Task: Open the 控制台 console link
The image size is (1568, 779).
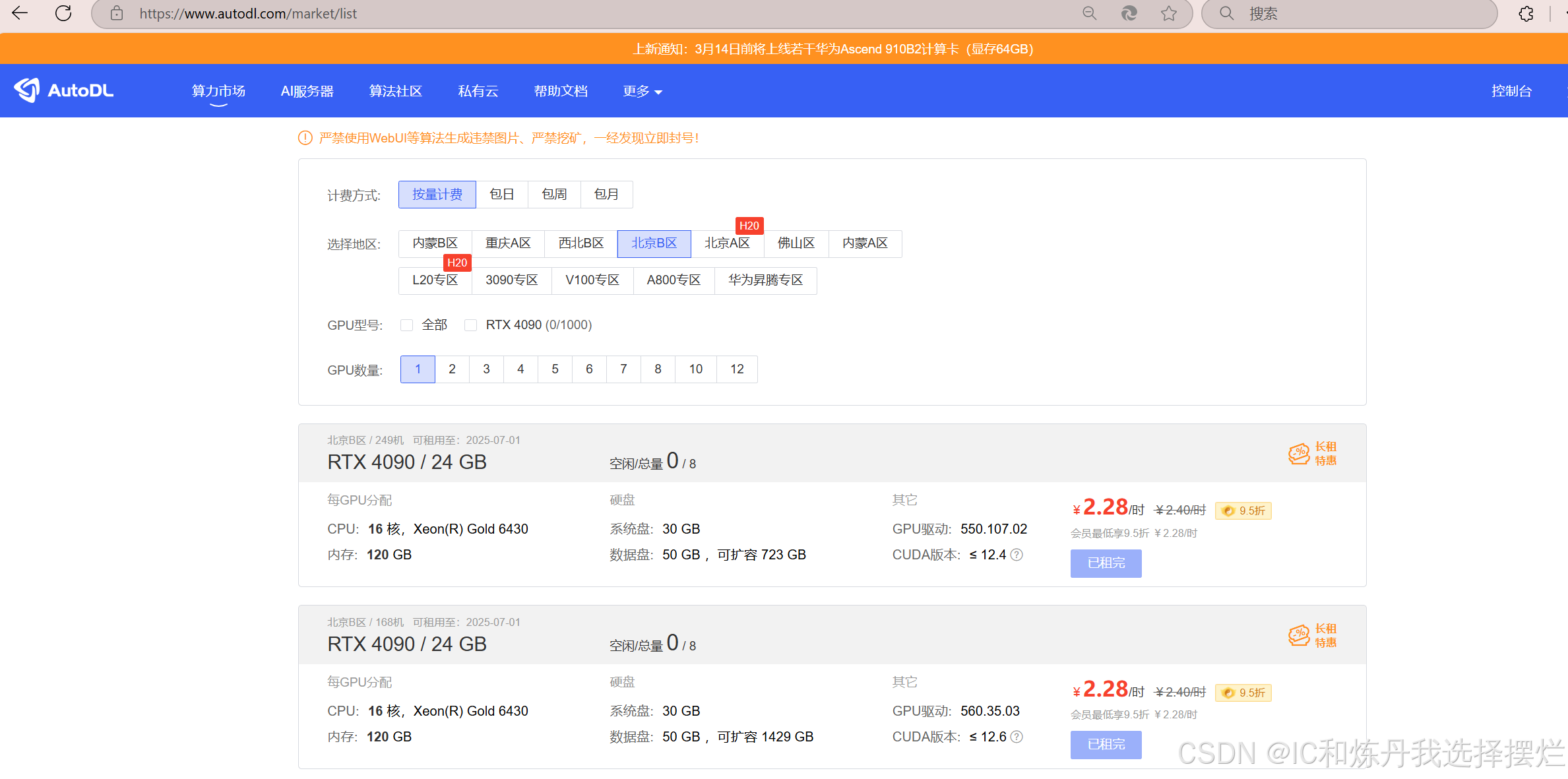Action: [1511, 91]
